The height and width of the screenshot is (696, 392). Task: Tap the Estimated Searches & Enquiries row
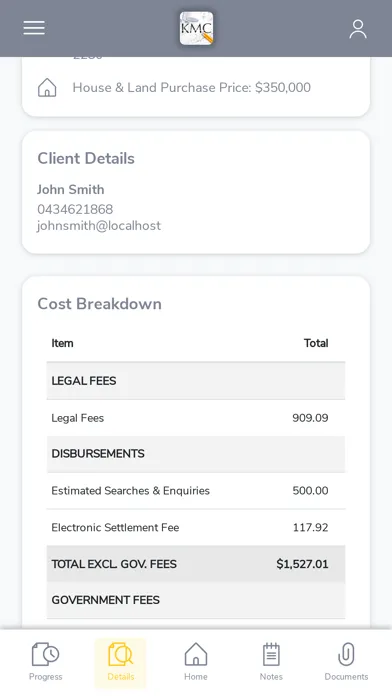coord(196,490)
